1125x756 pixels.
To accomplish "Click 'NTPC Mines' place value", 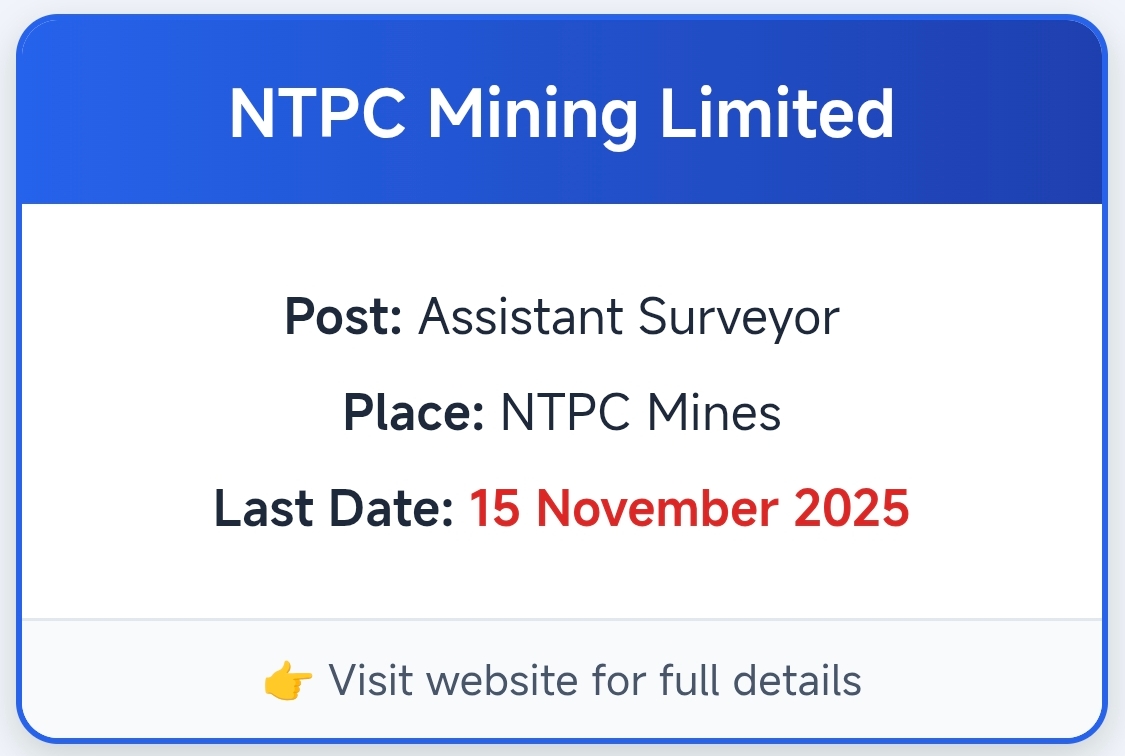I will (641, 413).
